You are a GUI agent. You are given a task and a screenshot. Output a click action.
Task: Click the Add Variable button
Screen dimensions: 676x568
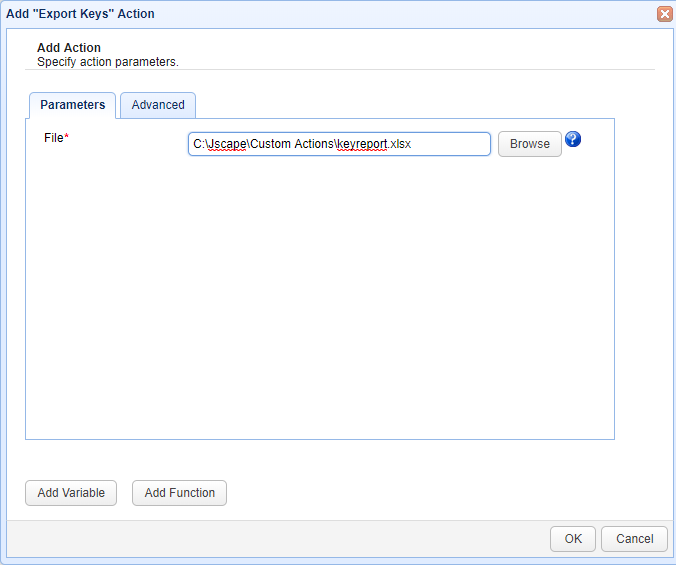click(x=71, y=493)
